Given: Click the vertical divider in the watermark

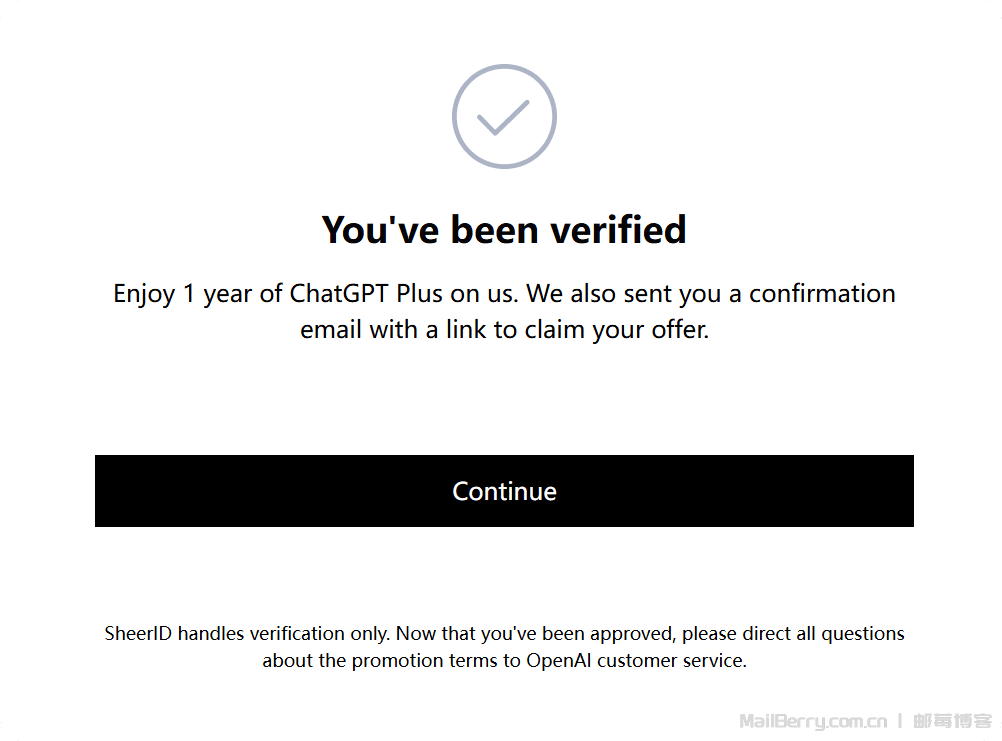Looking at the screenshot, I should [x=900, y=721].
